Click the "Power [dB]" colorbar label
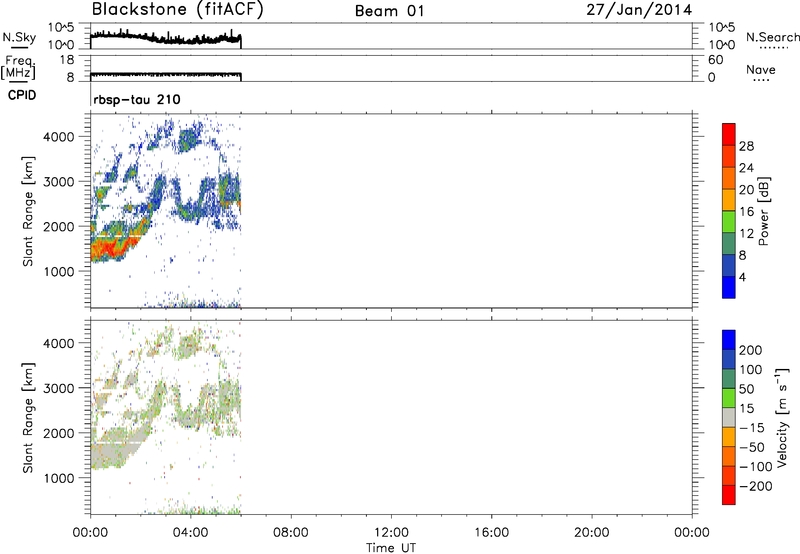This screenshot has height=554, width=800. [x=764, y=211]
